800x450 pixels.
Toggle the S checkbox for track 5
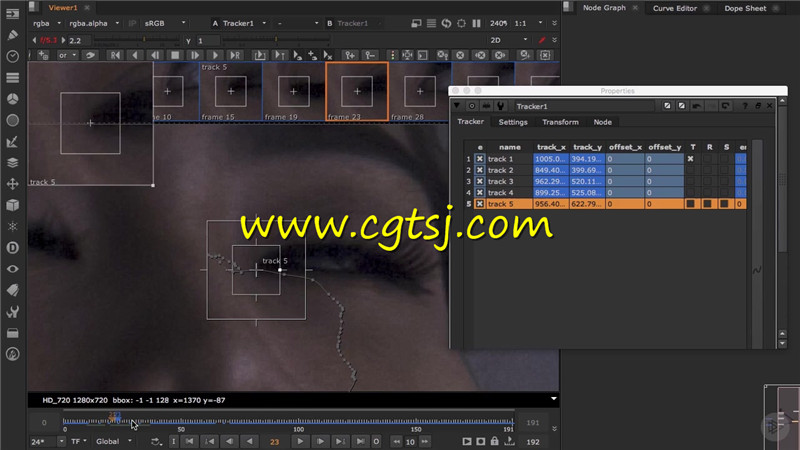pyautogui.click(x=724, y=204)
